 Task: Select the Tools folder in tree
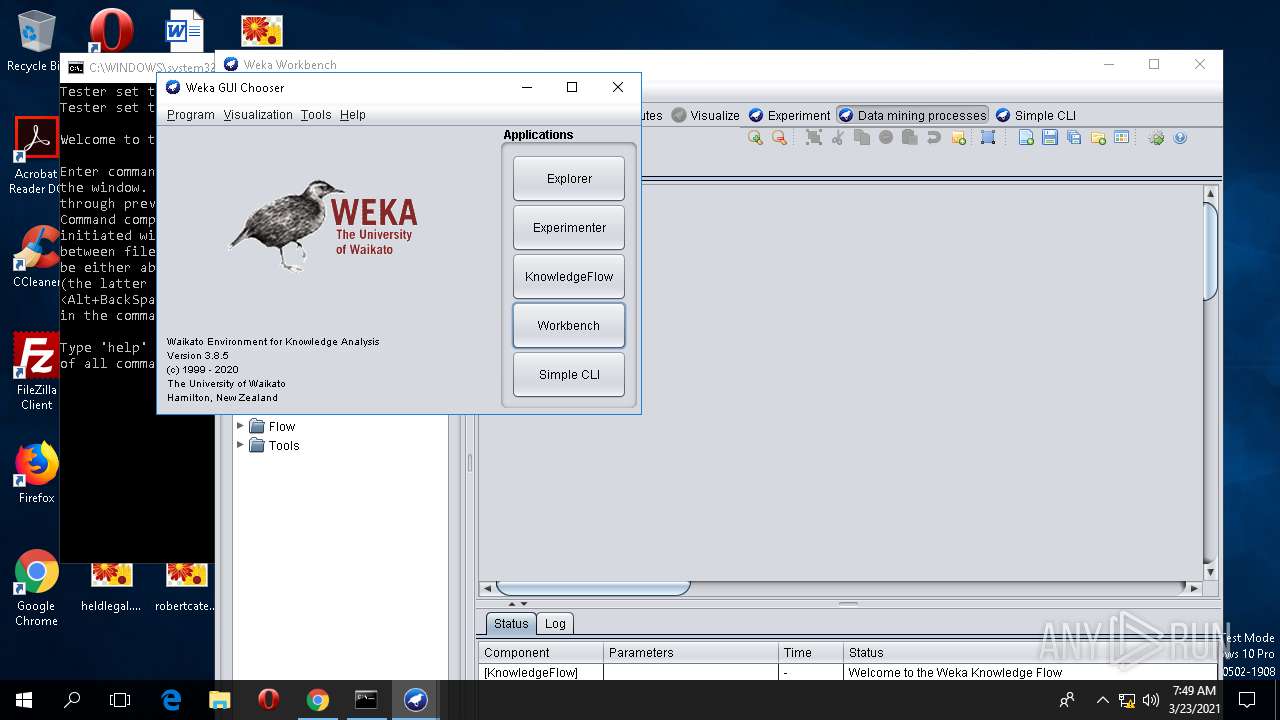click(x=274, y=445)
